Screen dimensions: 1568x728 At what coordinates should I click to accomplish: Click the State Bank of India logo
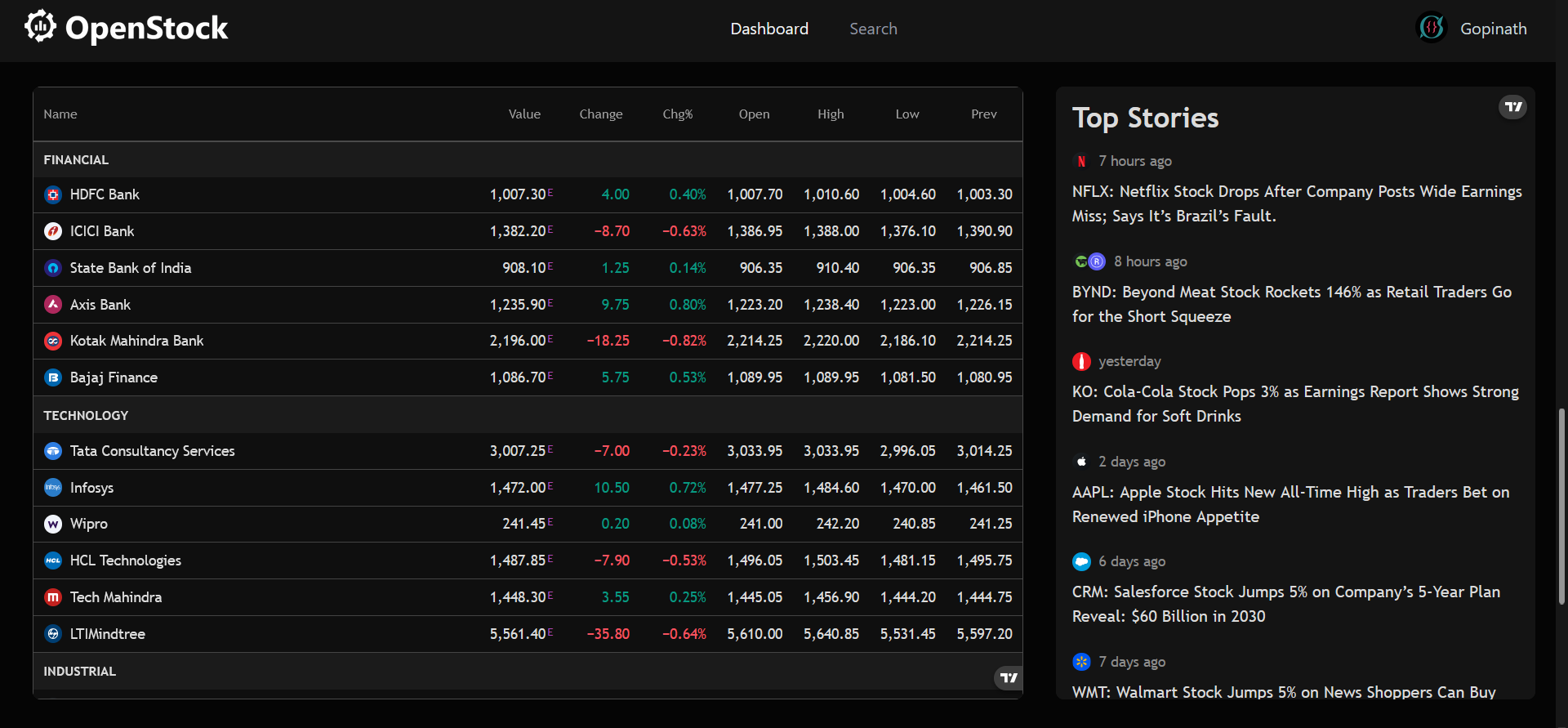[x=53, y=268]
